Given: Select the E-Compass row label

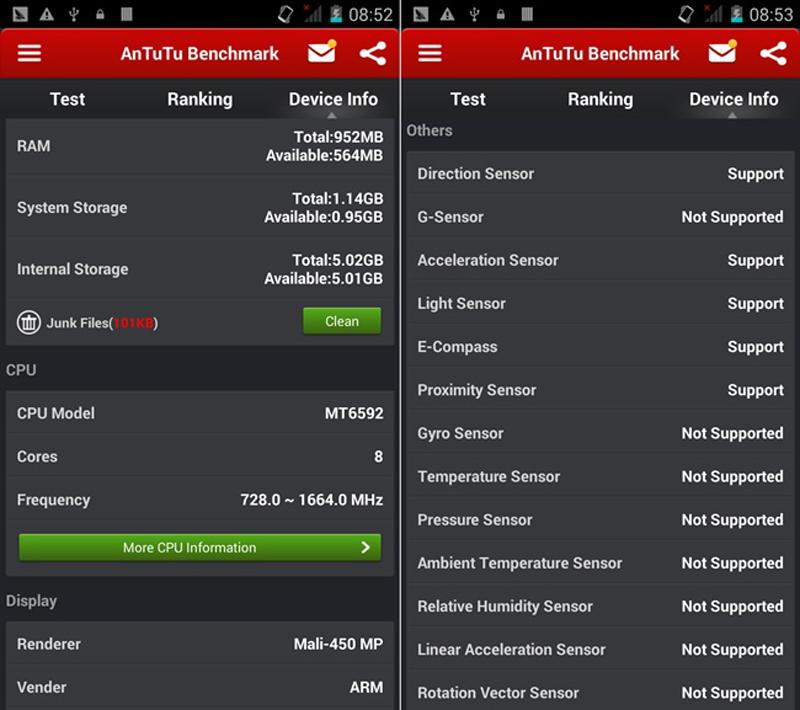Looking at the screenshot, I should pyautogui.click(x=457, y=347).
